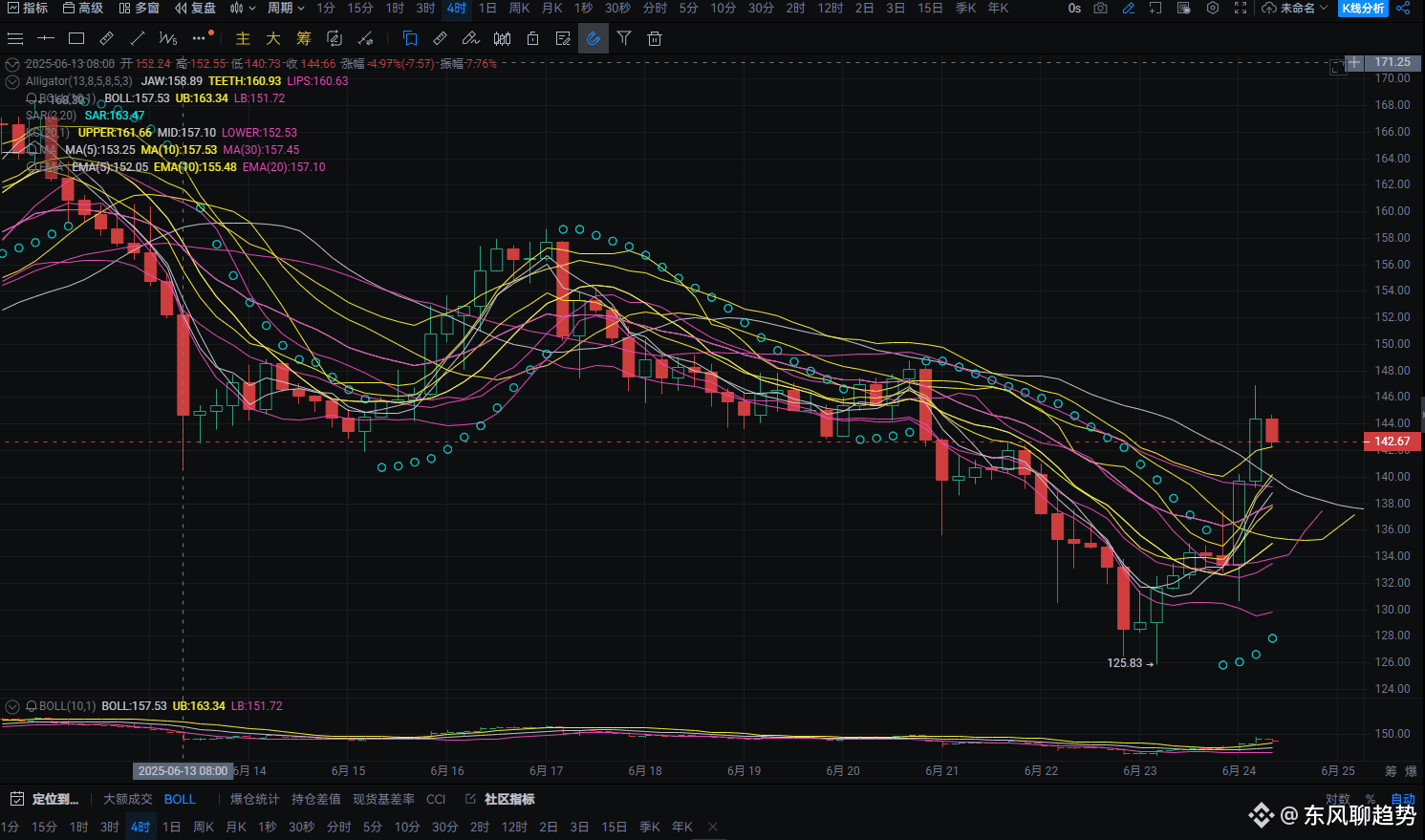Click the K线分析 button
The height and width of the screenshot is (840, 1425).
(1363, 8)
